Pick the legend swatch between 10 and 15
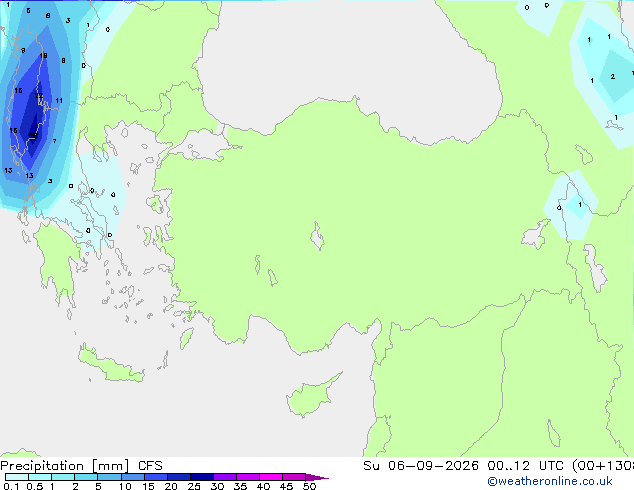634x490 pixels. tap(132, 477)
